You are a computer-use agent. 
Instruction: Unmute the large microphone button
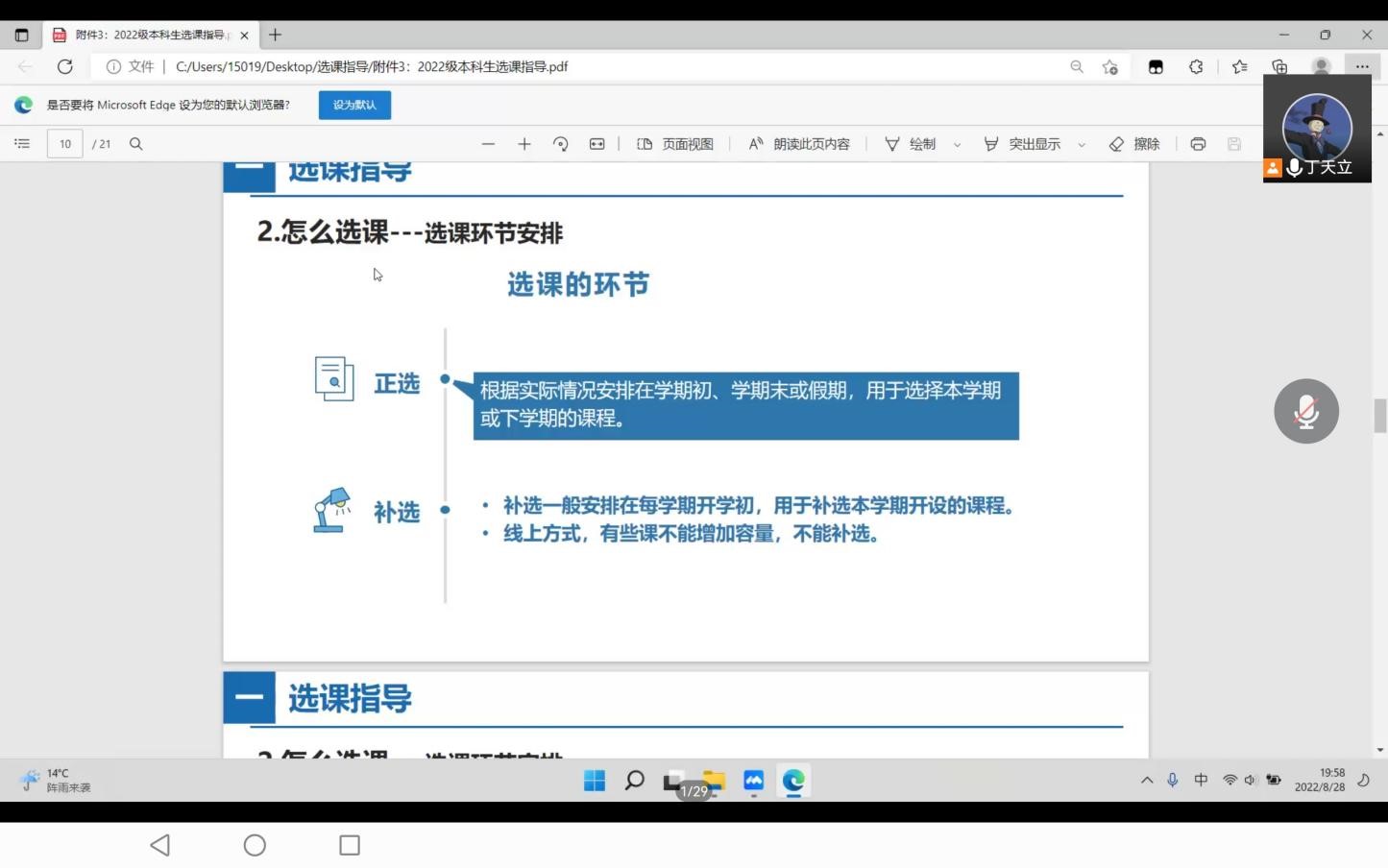(x=1305, y=411)
